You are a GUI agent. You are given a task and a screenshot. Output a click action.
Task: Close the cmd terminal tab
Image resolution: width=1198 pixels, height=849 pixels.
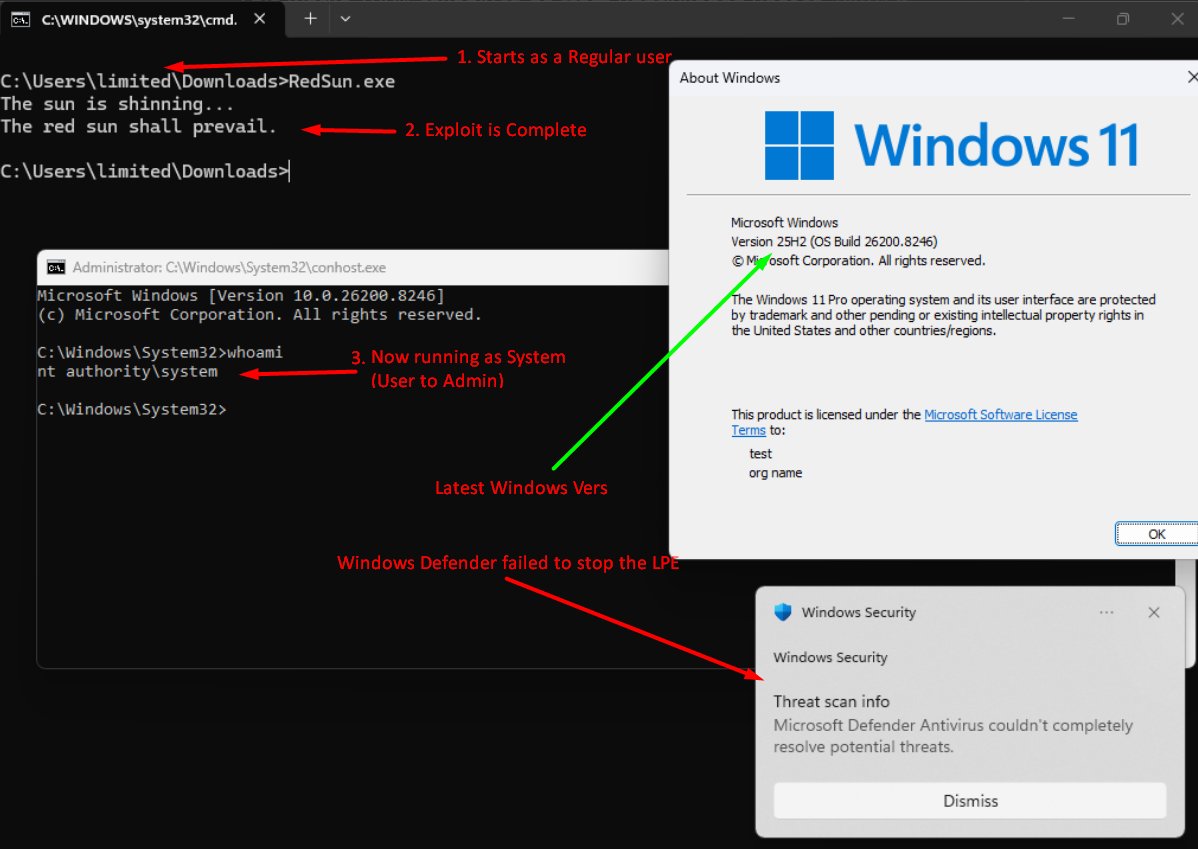click(x=260, y=19)
